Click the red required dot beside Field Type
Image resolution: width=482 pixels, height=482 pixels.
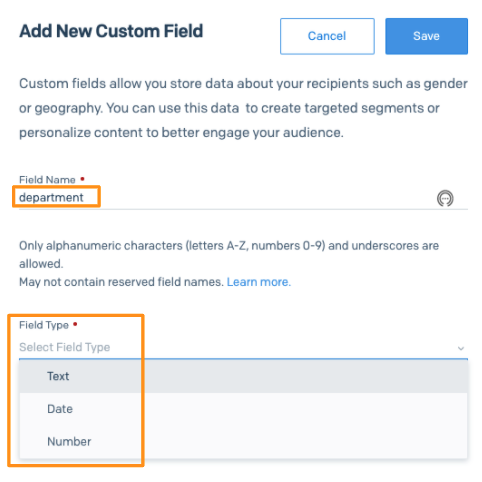[75, 324]
